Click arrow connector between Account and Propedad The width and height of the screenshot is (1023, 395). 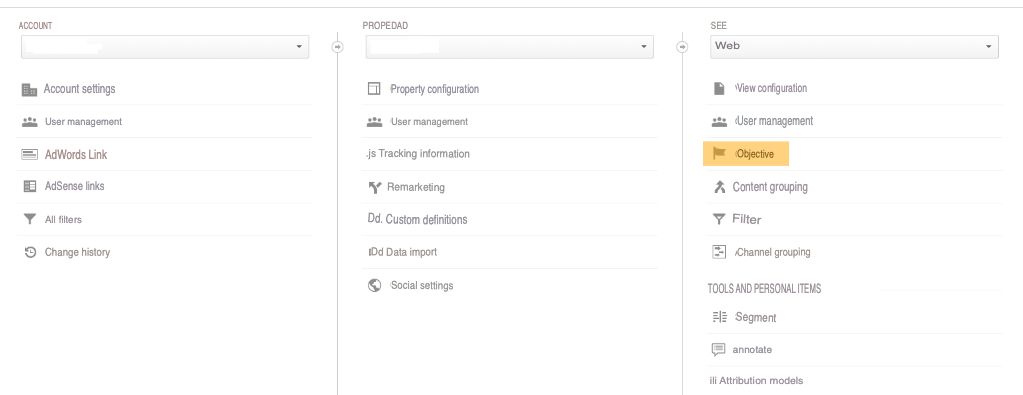pyautogui.click(x=337, y=47)
